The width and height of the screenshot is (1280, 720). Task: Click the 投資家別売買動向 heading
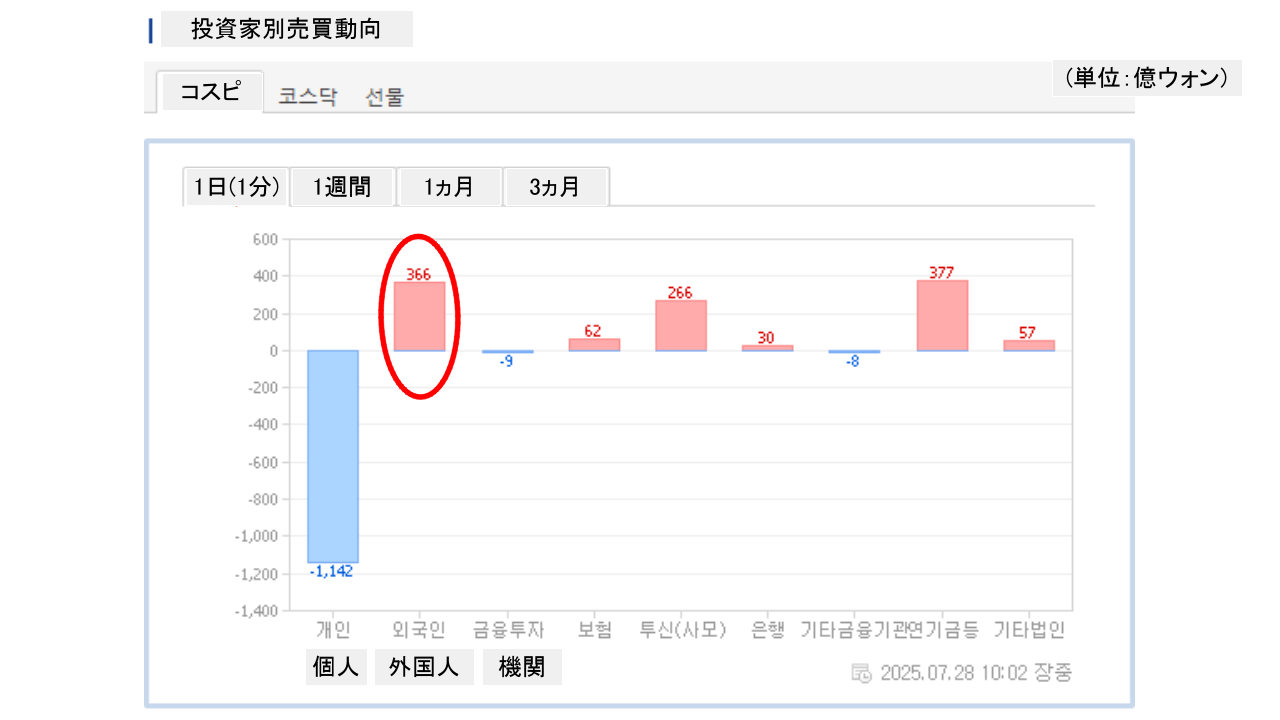click(286, 29)
